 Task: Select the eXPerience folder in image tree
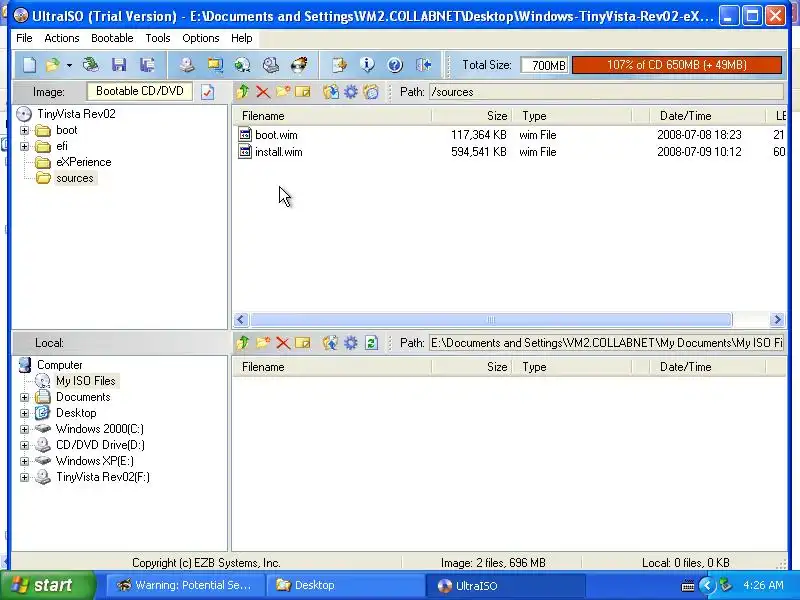(x=83, y=162)
